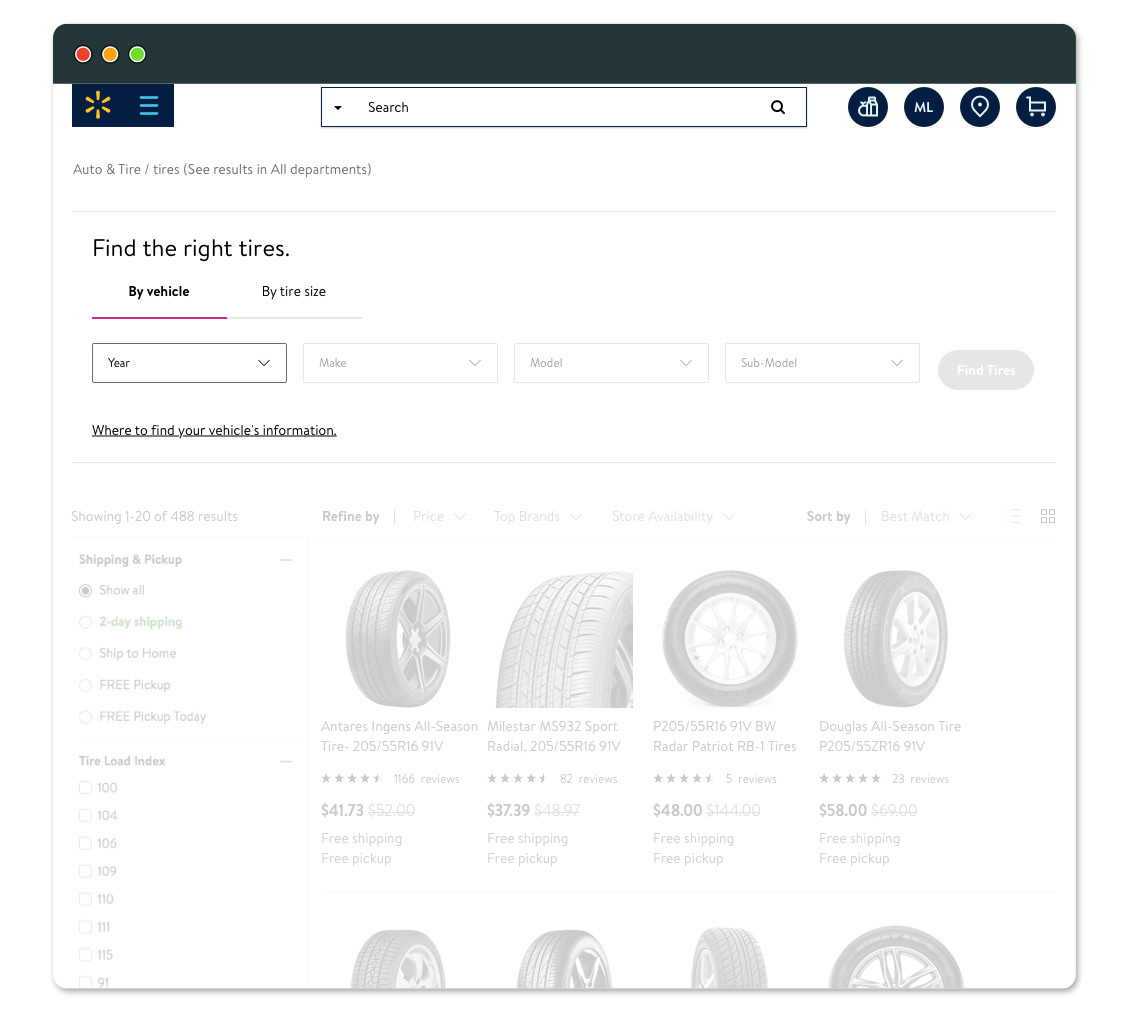The image size is (1127, 1019).
Task: Open the shopping cart icon
Action: [1036, 107]
